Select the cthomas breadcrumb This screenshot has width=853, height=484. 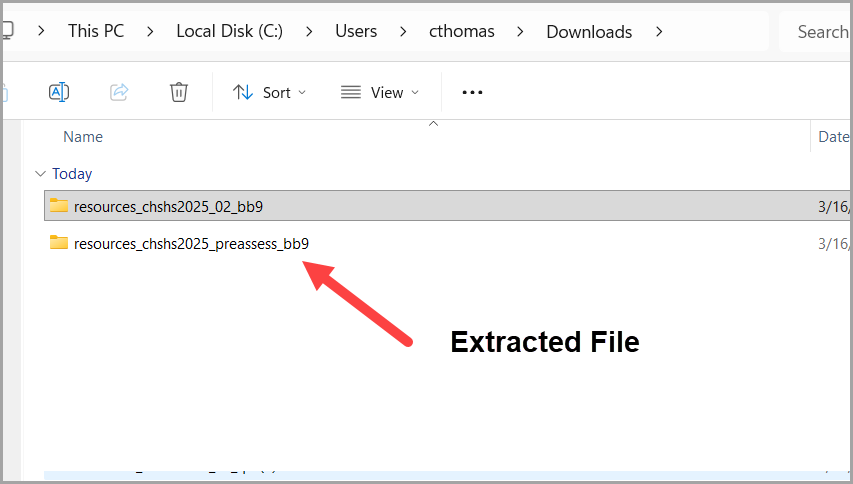click(461, 31)
